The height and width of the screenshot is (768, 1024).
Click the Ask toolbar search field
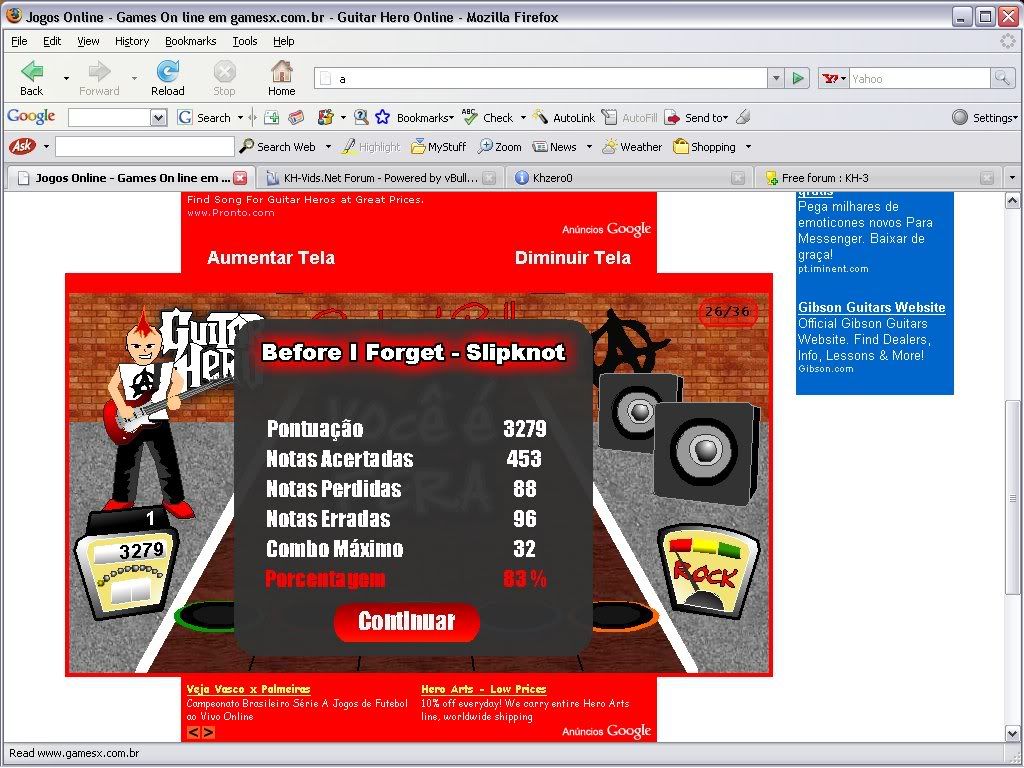145,146
